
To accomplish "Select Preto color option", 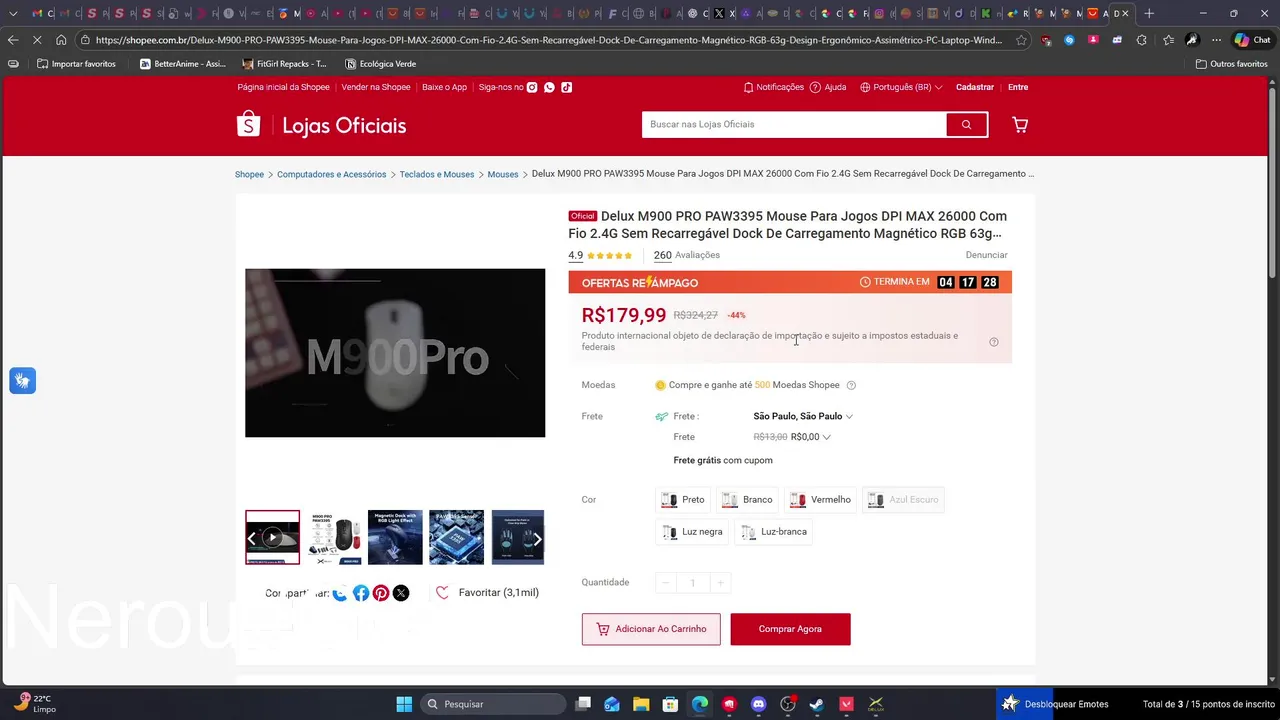I will pos(684,500).
